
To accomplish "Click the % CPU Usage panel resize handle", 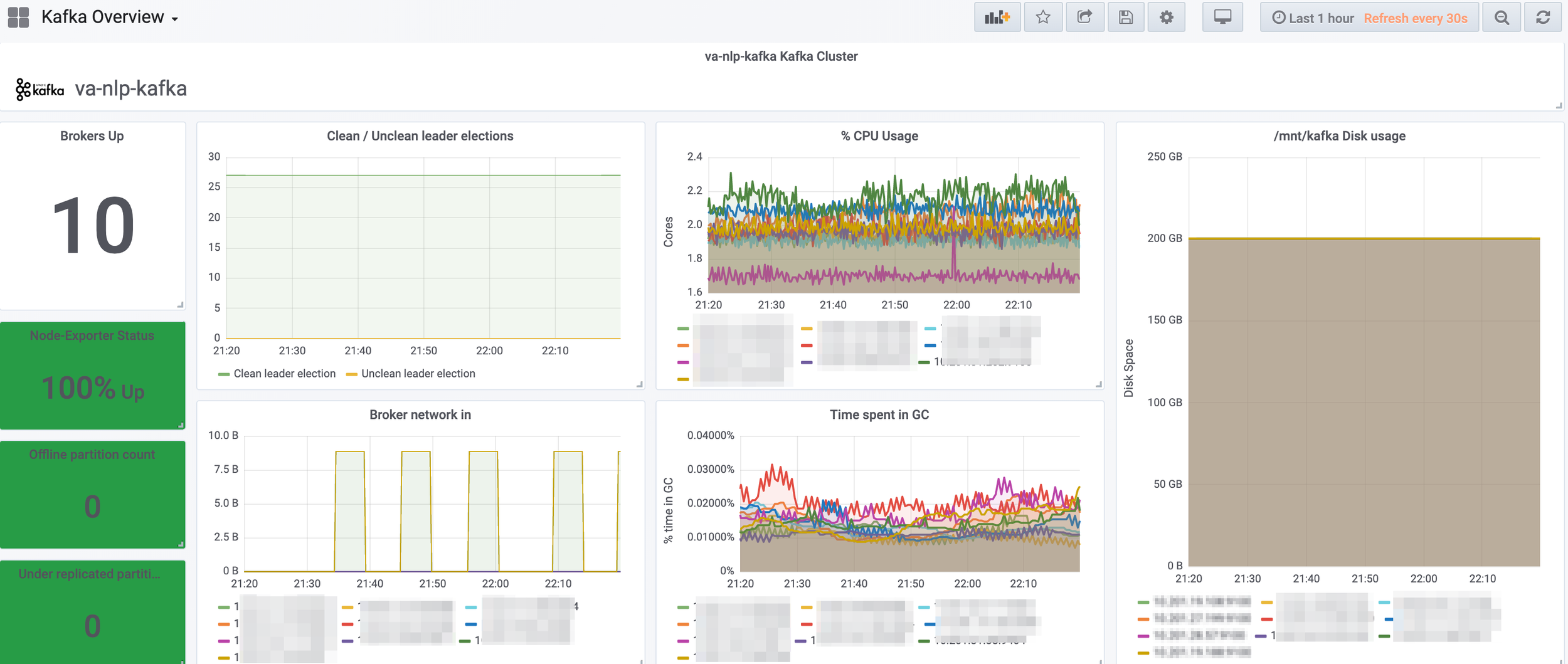I will (x=1099, y=384).
